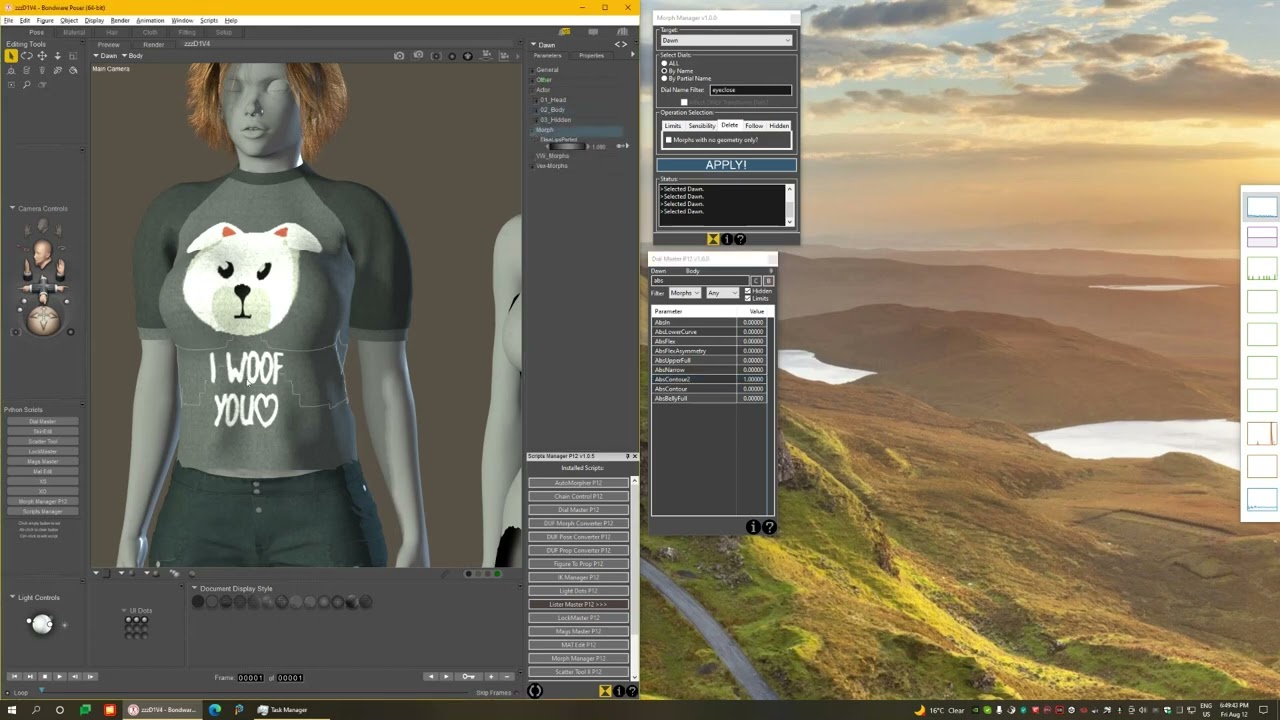This screenshot has width=1280, height=720.
Task: Select the Translate/Pull tool in Editing Tools
Action: pos(42,56)
